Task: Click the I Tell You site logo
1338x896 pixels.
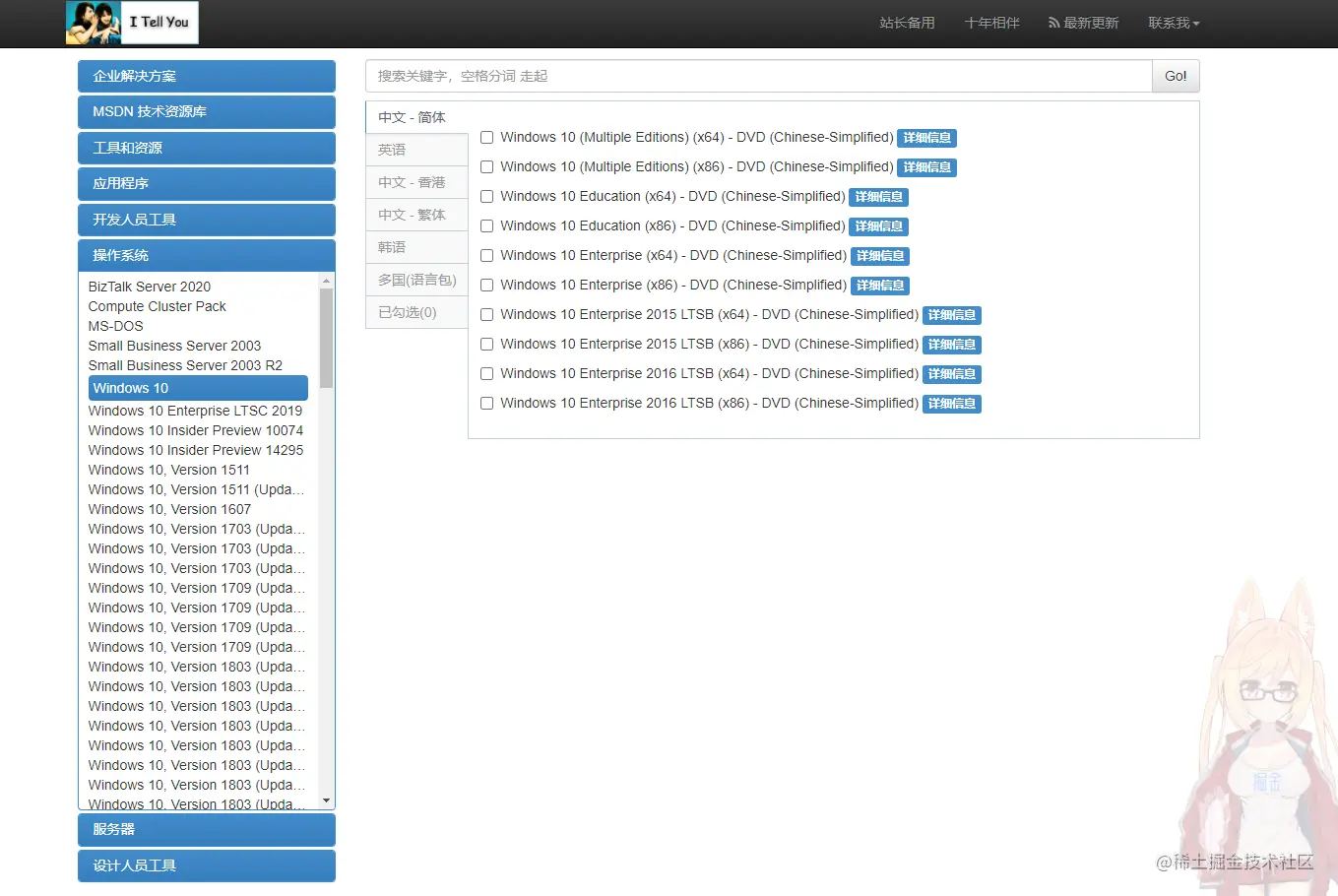Action: click(x=132, y=23)
